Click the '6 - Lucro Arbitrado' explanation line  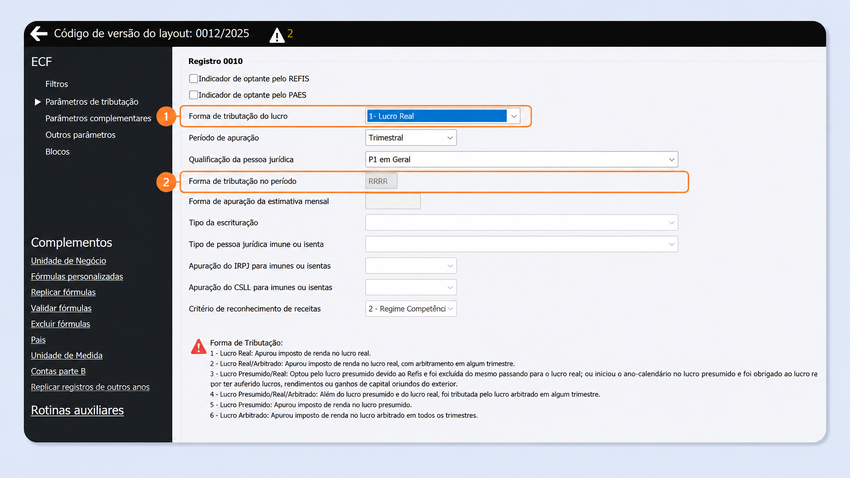click(x=344, y=415)
